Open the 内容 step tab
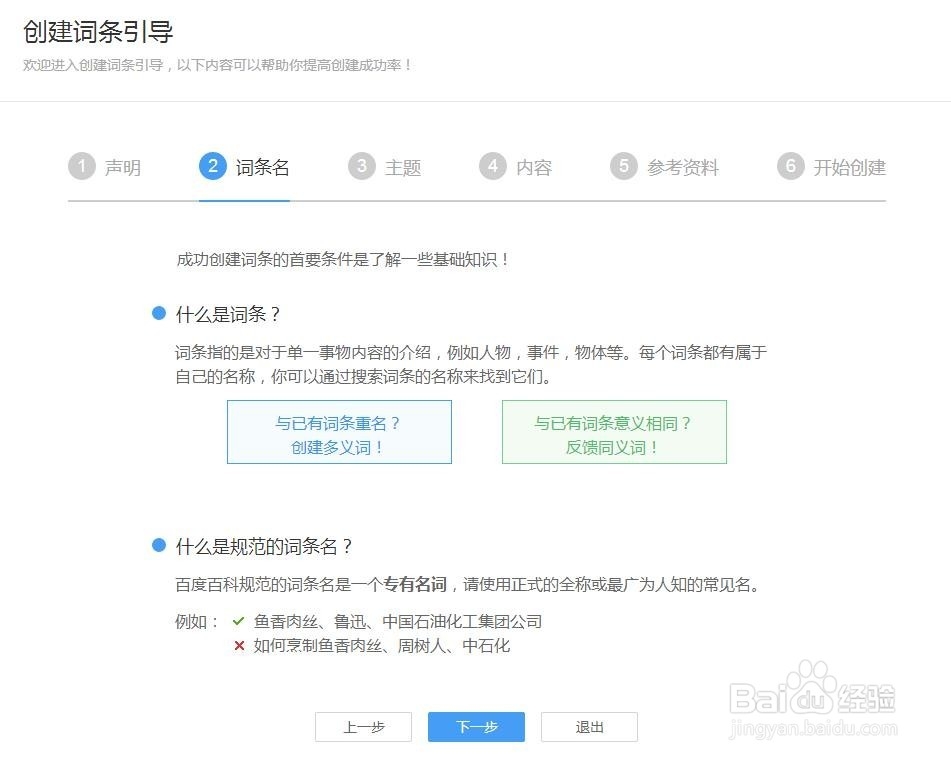The width and height of the screenshot is (951, 761). (x=535, y=167)
